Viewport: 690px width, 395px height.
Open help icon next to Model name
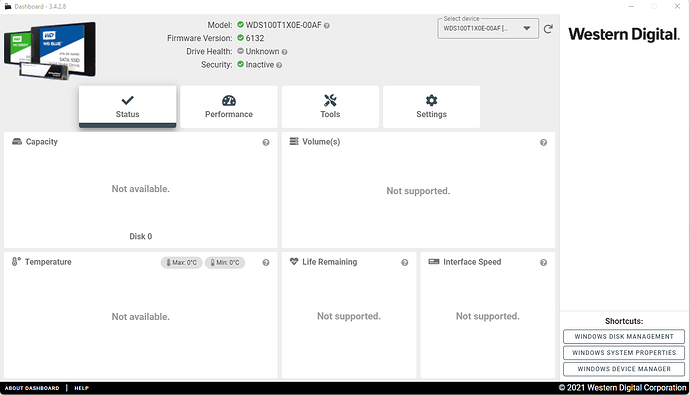(327, 26)
